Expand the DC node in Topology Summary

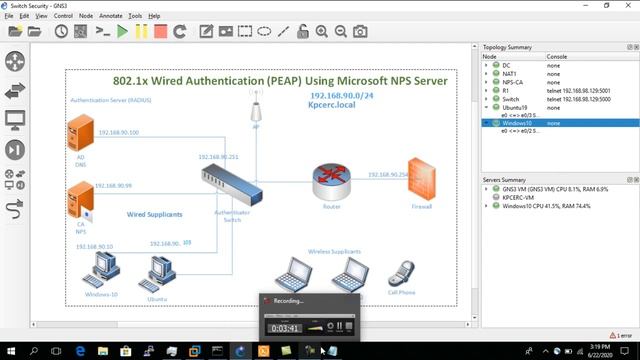pos(486,65)
